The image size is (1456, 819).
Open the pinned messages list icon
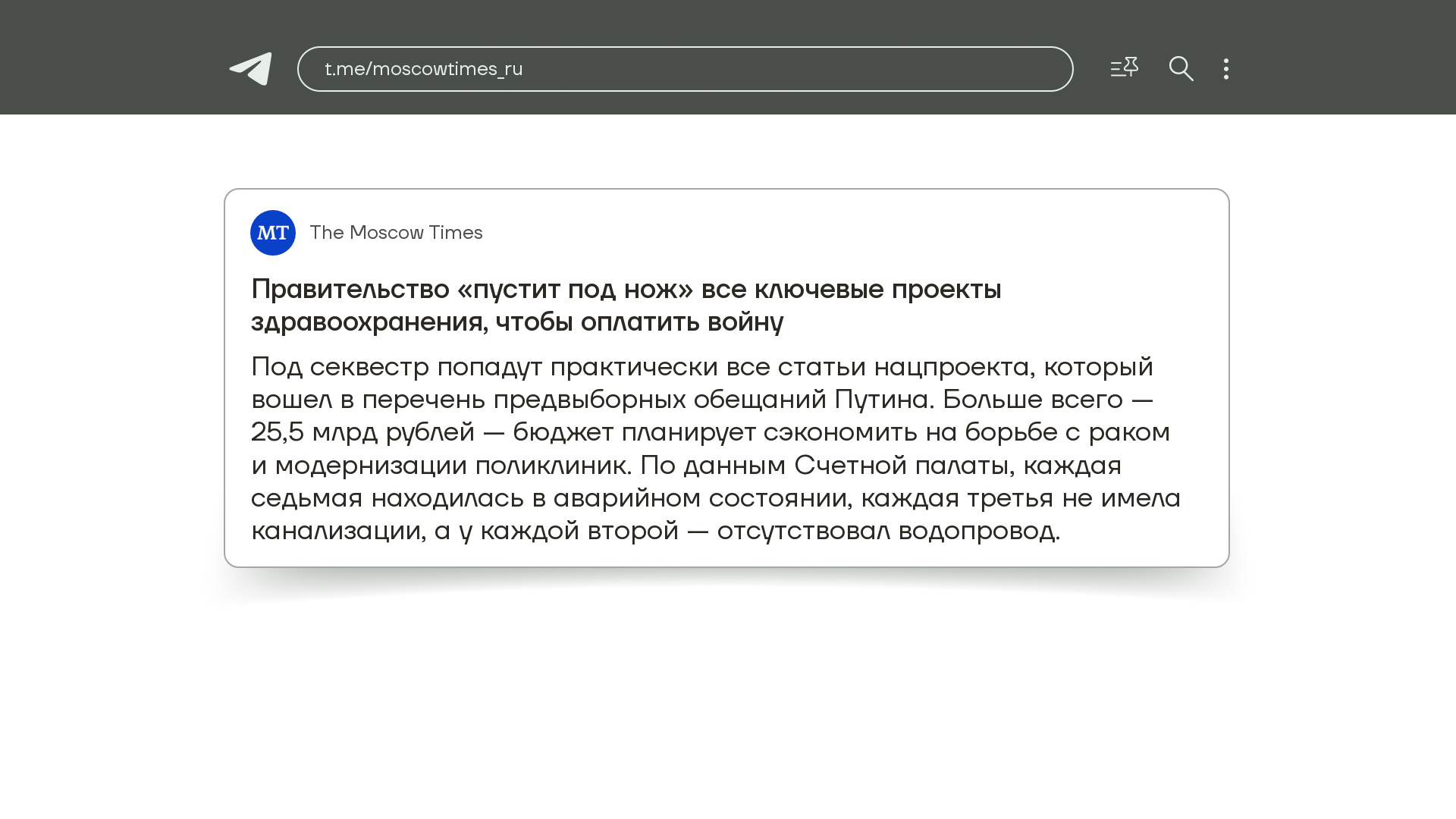click(x=1124, y=68)
